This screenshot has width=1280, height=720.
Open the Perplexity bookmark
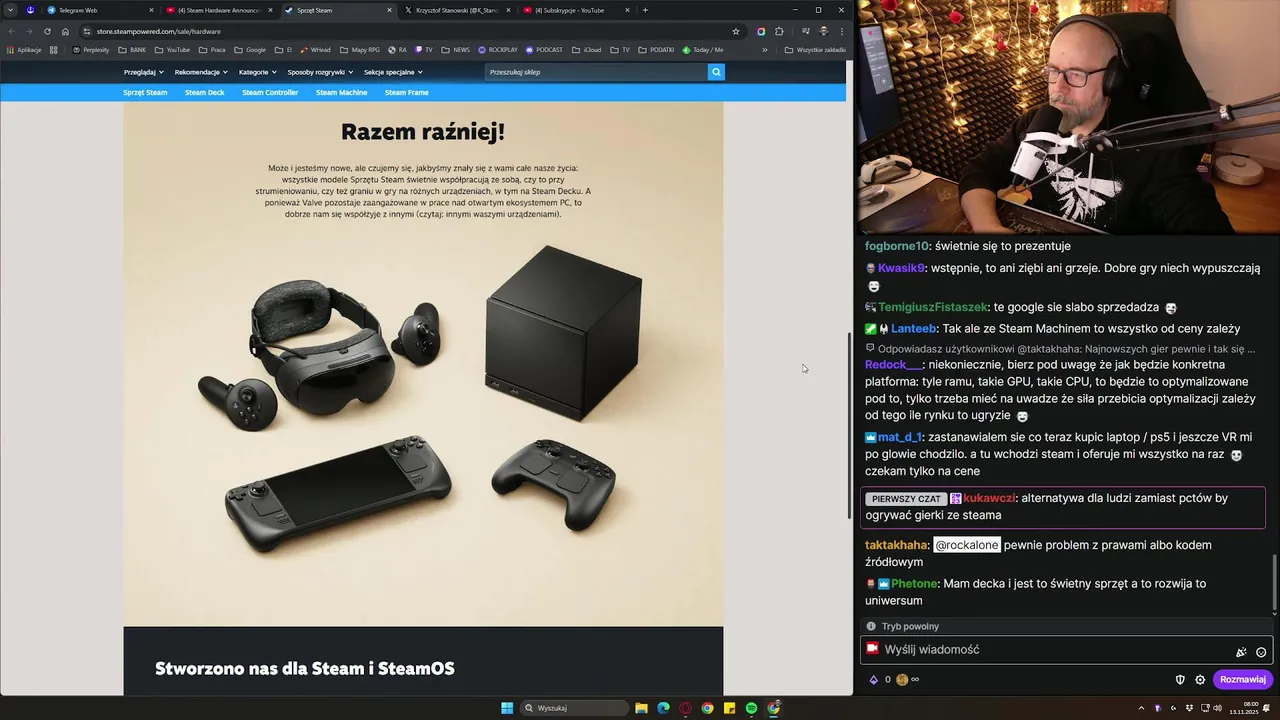tap(91, 50)
